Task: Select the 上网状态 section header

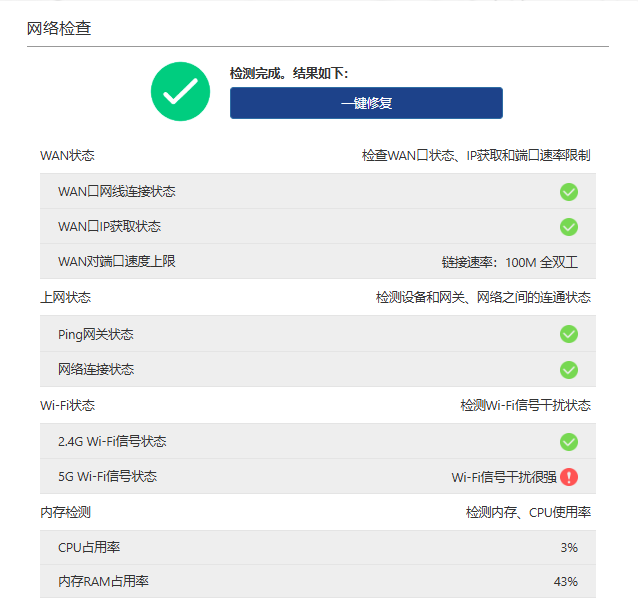Action: (65, 298)
